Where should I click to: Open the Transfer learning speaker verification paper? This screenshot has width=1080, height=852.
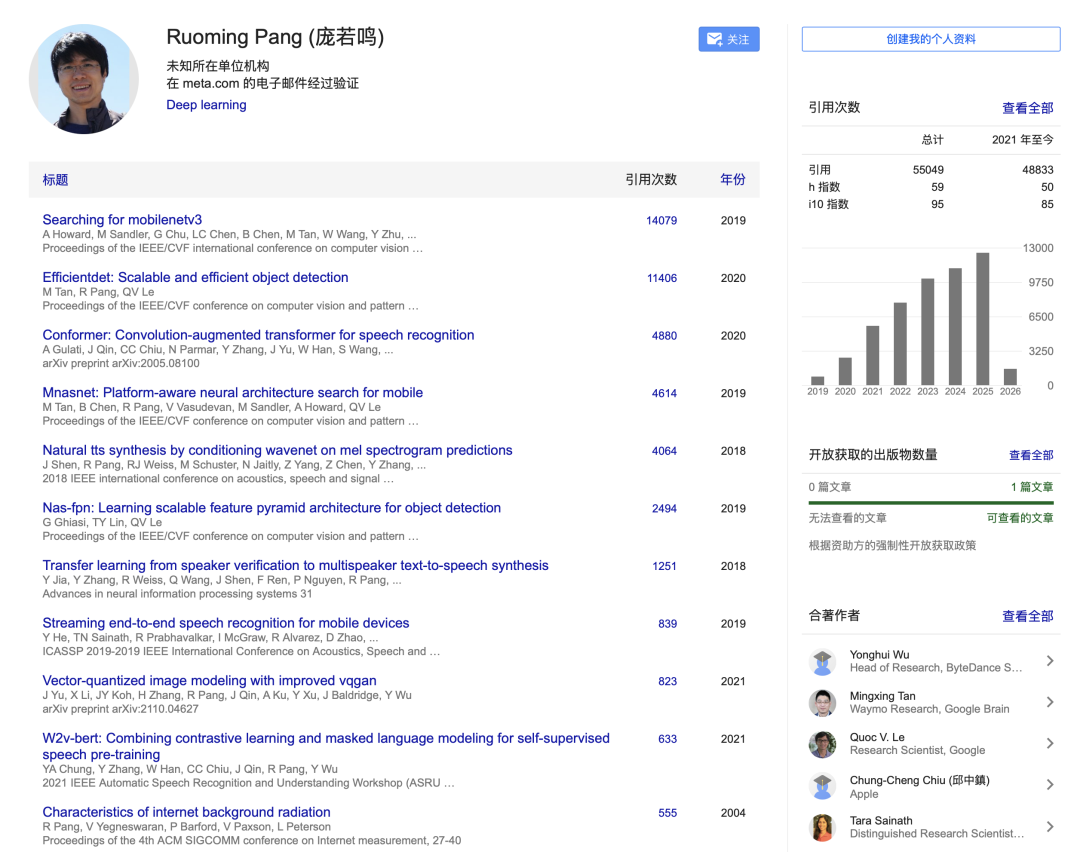(x=295, y=565)
